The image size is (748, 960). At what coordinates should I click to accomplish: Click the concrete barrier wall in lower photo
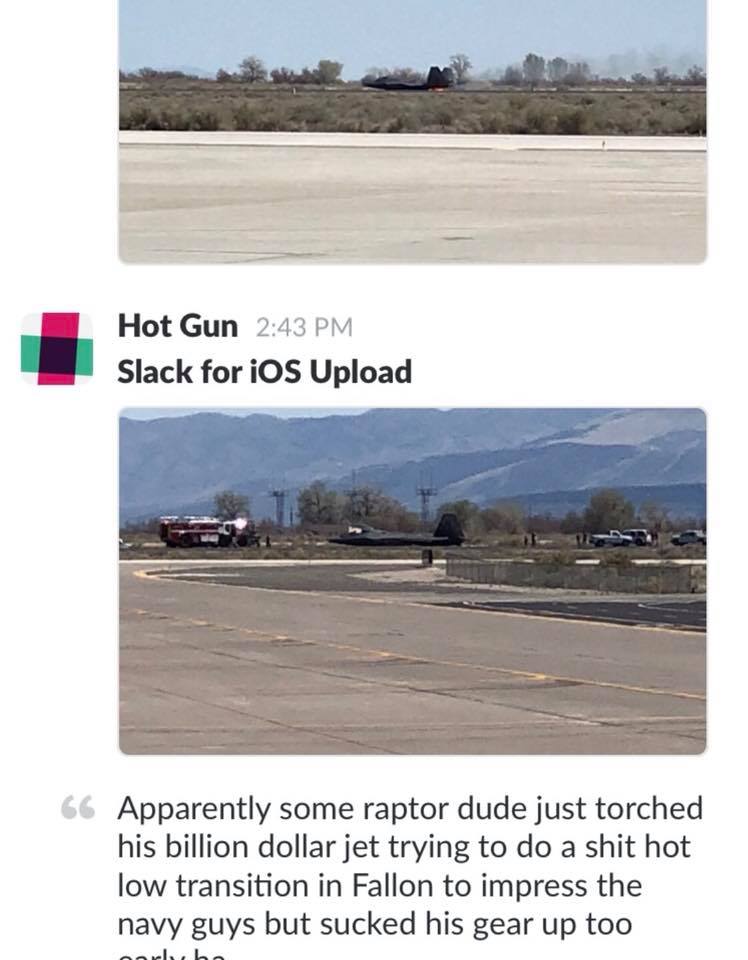[575, 577]
